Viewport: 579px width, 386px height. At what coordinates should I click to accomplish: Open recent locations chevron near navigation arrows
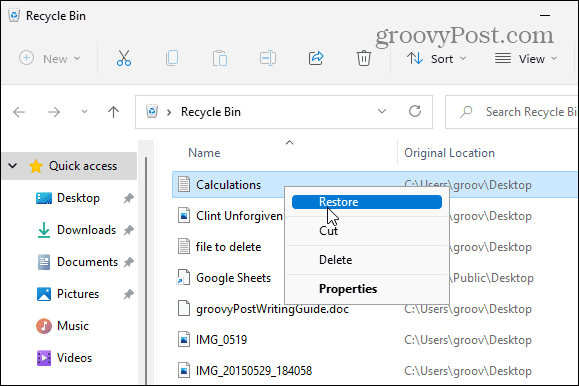coord(85,112)
